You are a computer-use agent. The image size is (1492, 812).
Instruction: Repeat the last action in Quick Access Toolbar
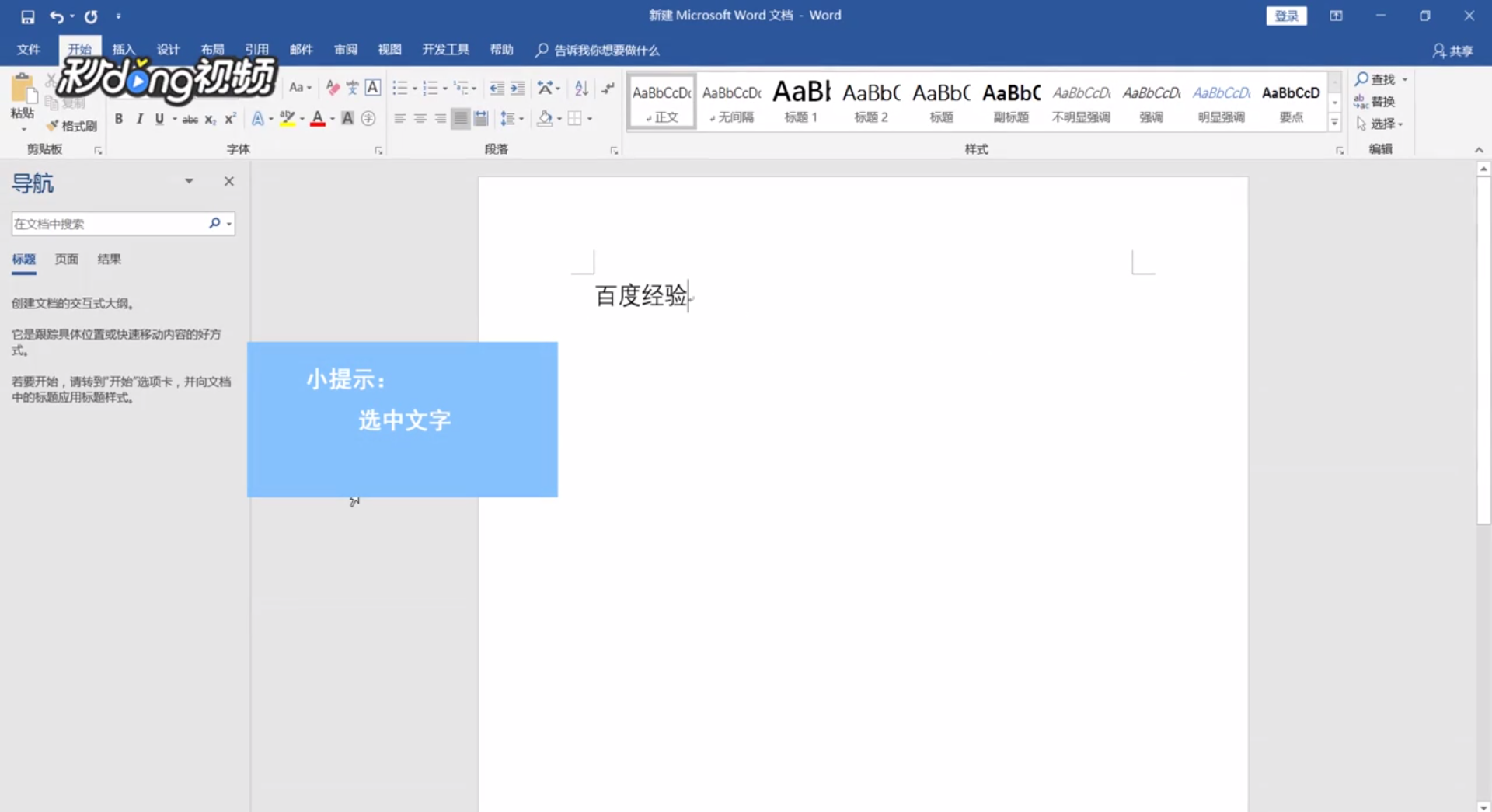tap(91, 16)
